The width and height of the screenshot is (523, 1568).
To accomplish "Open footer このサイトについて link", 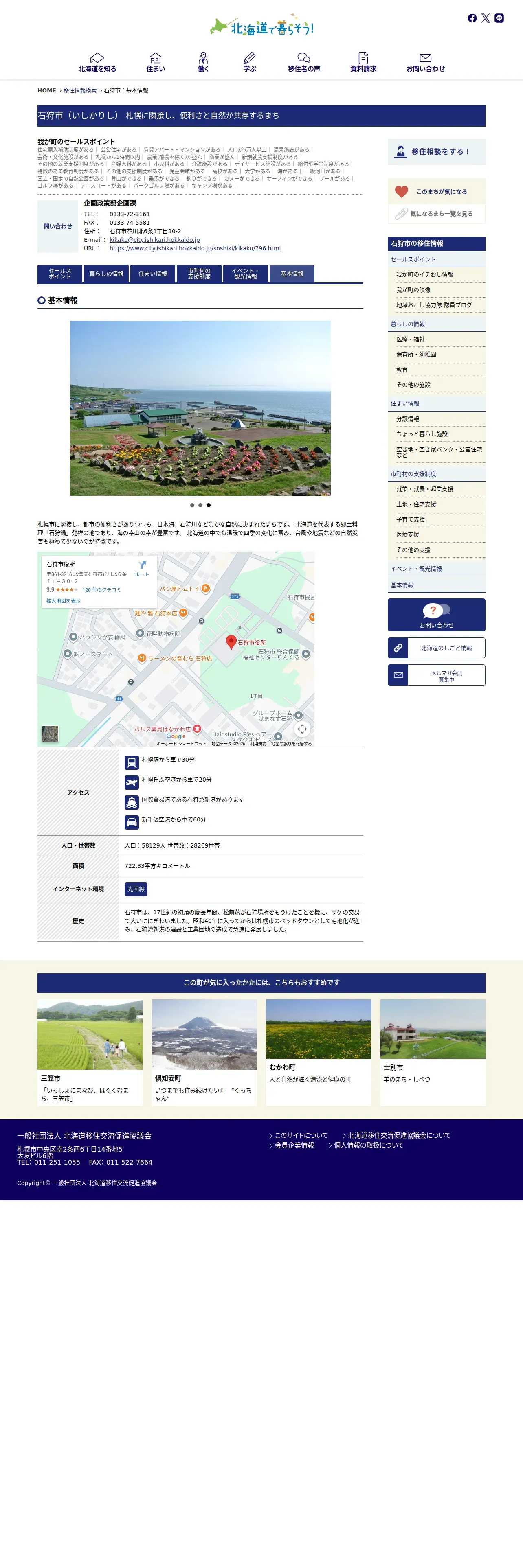I will (x=299, y=1135).
